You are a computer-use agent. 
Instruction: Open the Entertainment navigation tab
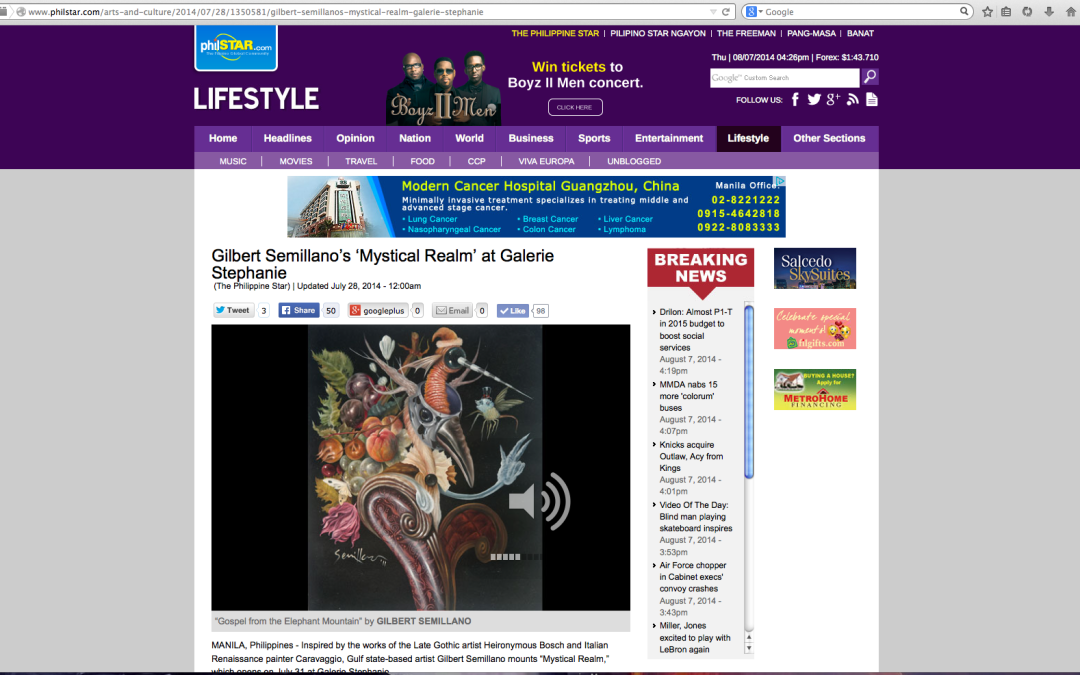(669, 138)
